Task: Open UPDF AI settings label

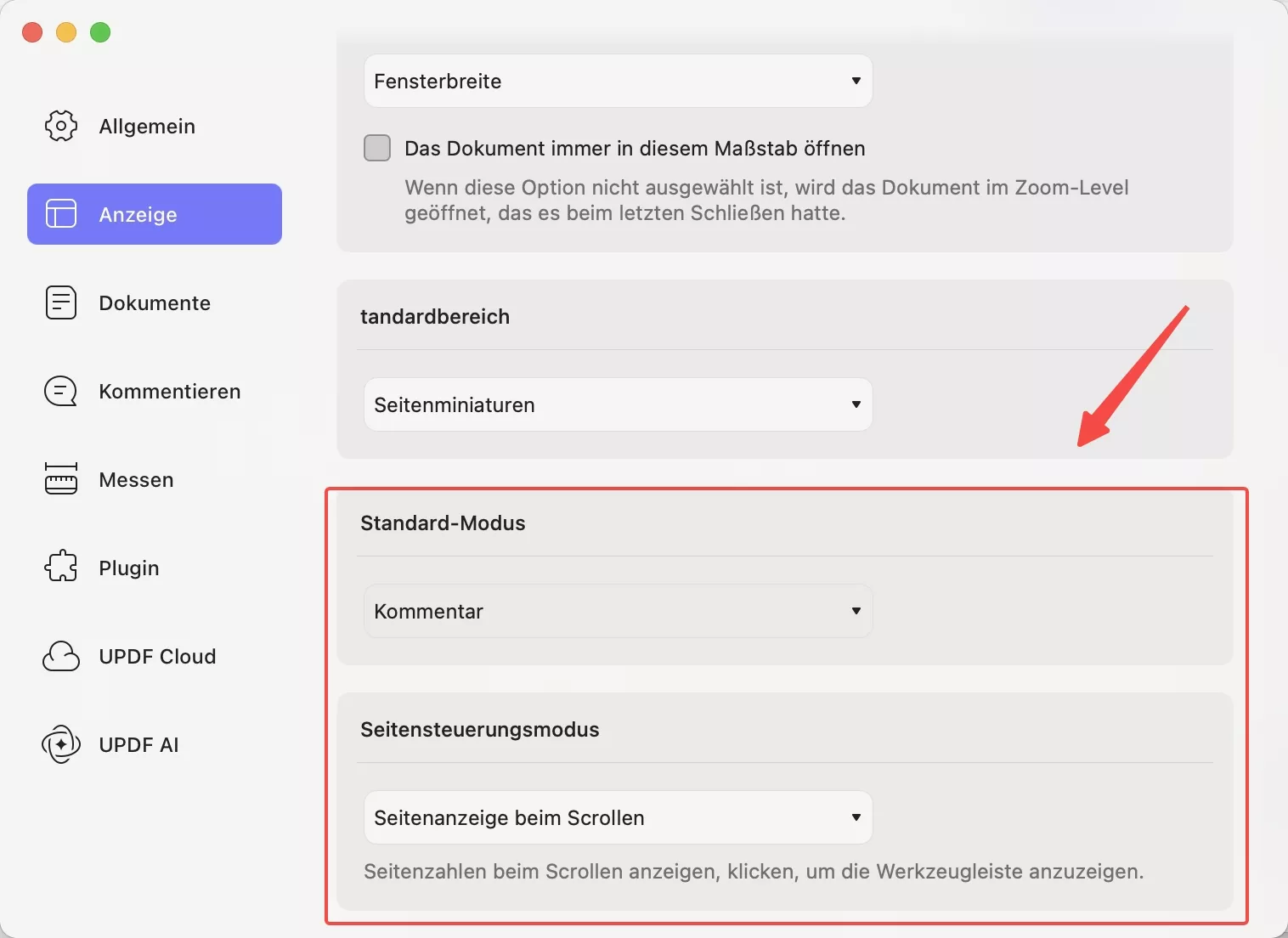Action: click(x=138, y=744)
